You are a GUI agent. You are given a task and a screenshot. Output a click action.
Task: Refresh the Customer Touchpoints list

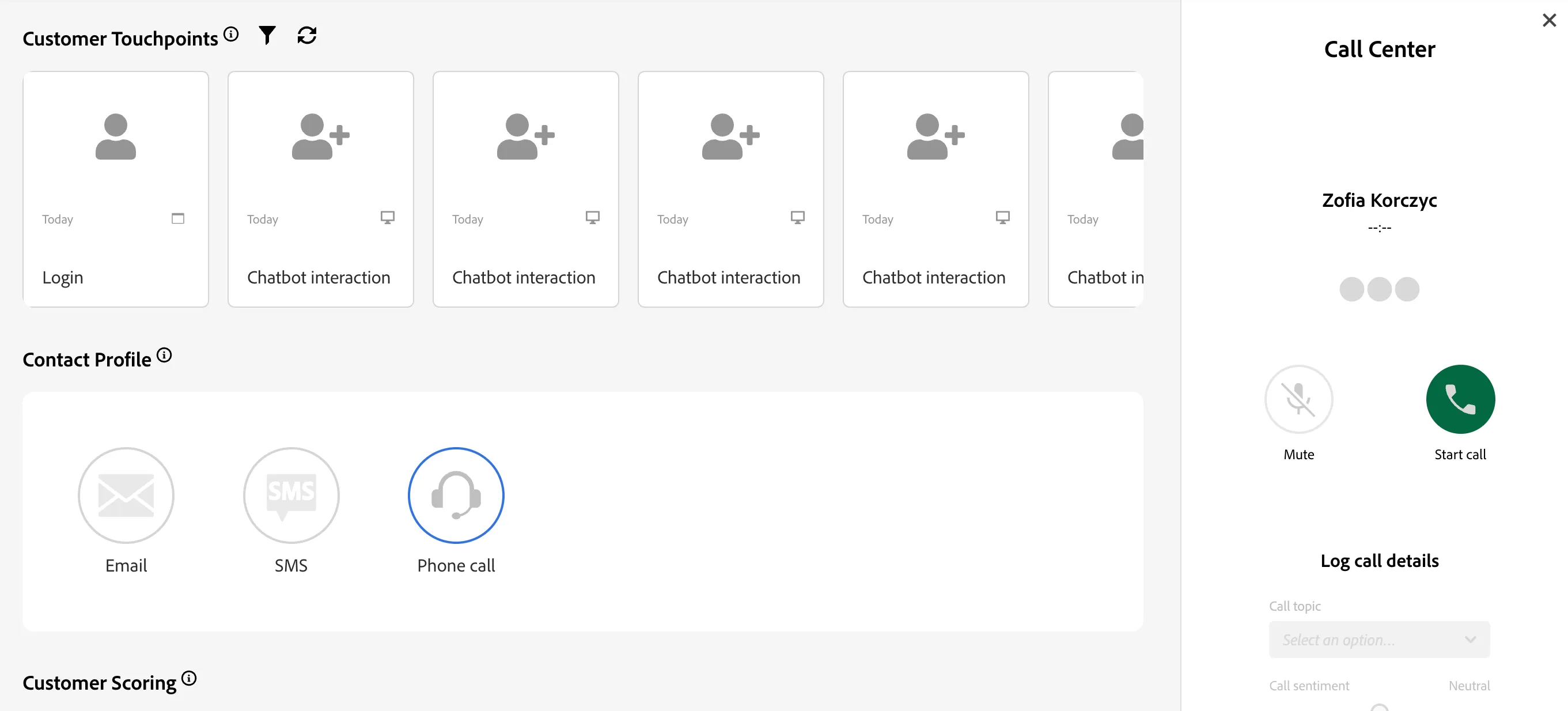[307, 35]
